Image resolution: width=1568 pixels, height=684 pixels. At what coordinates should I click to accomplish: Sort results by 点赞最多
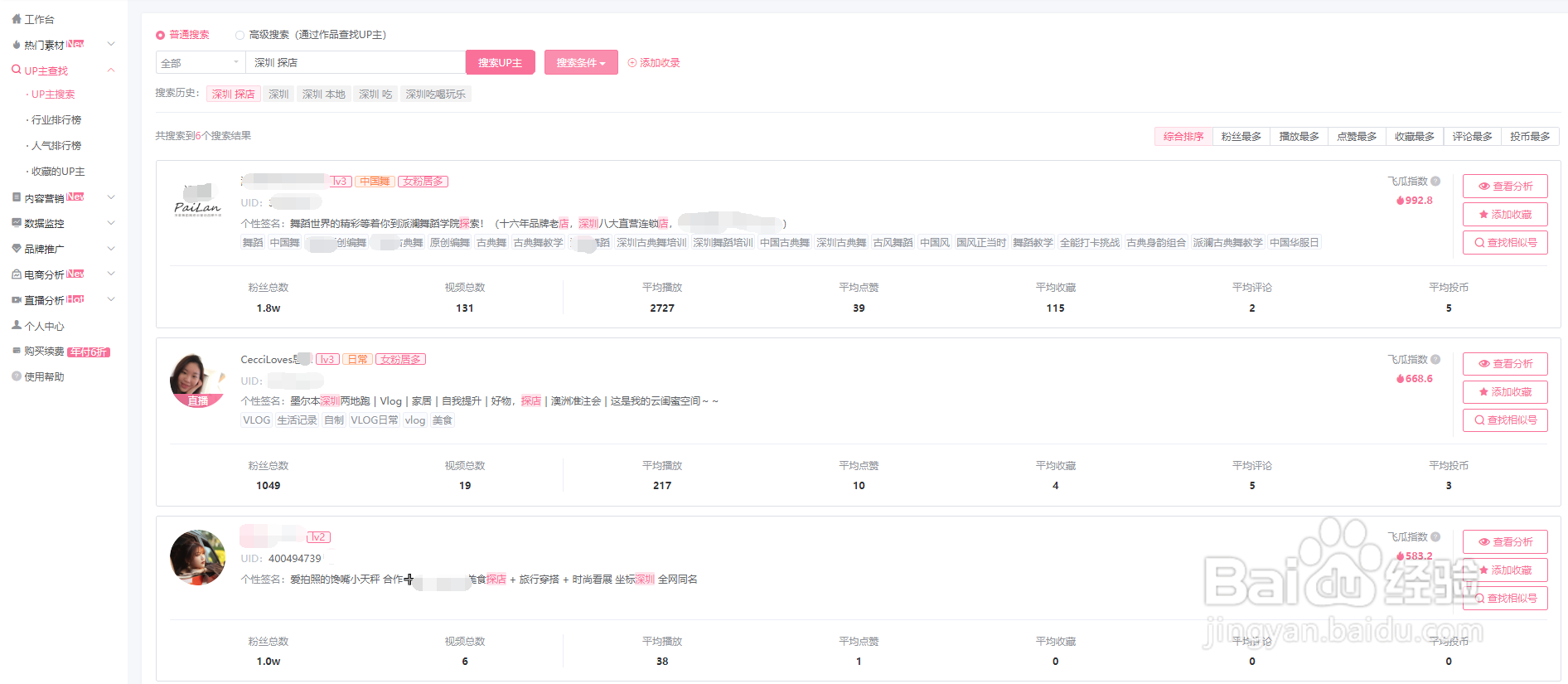1357,136
